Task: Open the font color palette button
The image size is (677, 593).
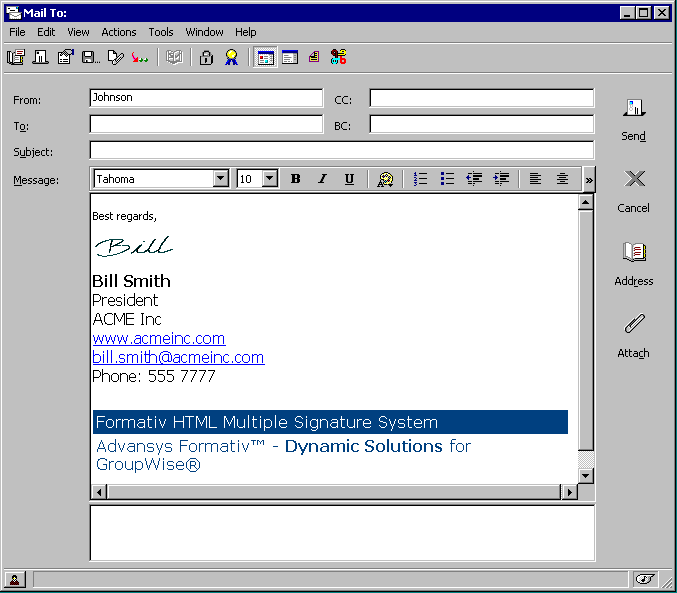Action: click(x=385, y=179)
